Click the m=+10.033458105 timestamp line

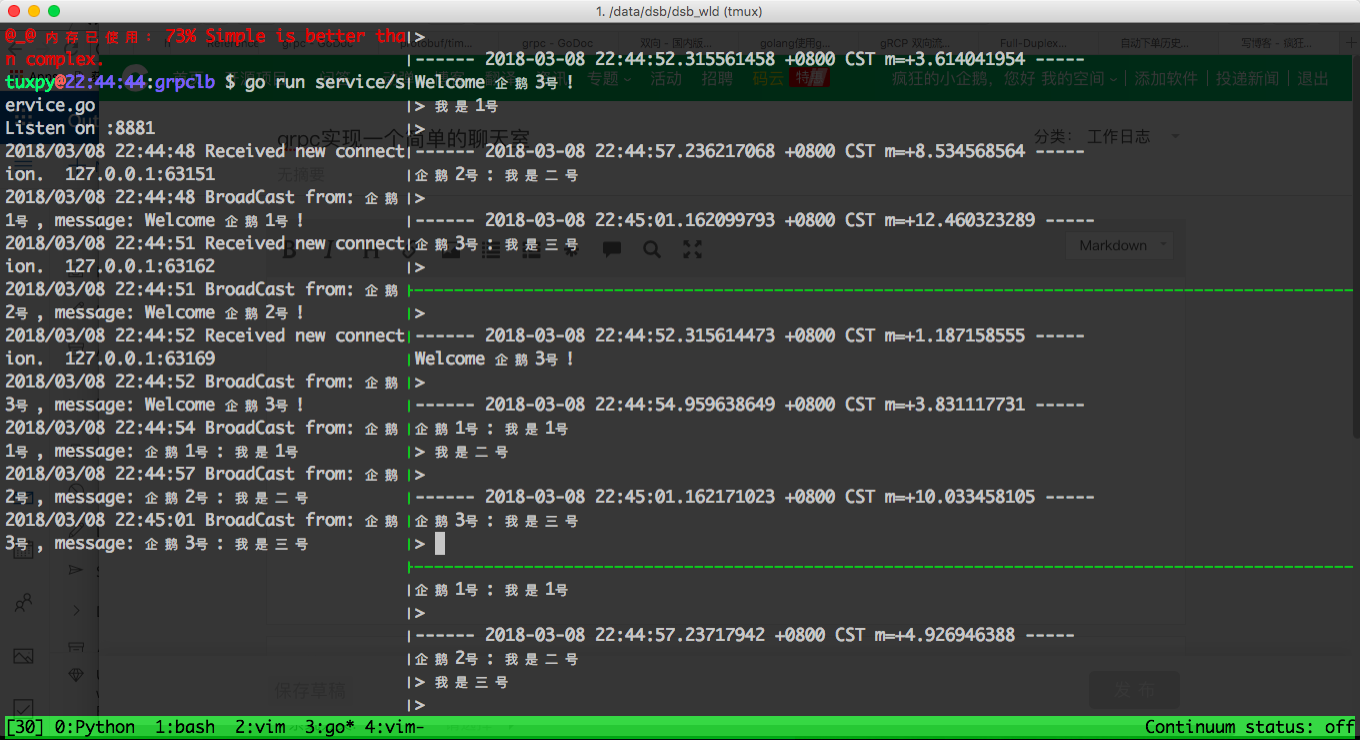754,497
